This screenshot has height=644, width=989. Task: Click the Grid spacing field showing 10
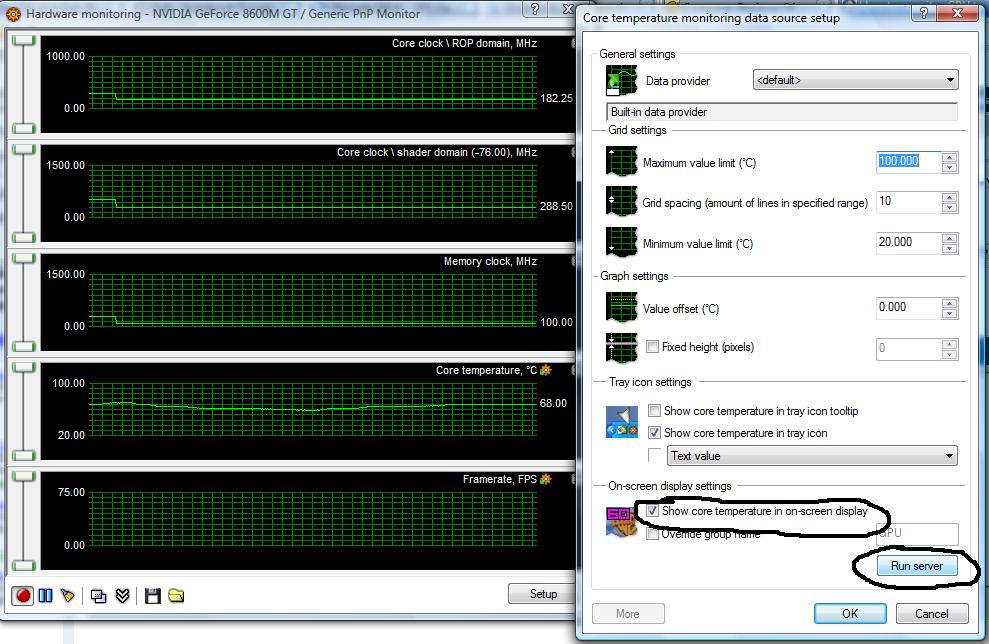[909, 202]
